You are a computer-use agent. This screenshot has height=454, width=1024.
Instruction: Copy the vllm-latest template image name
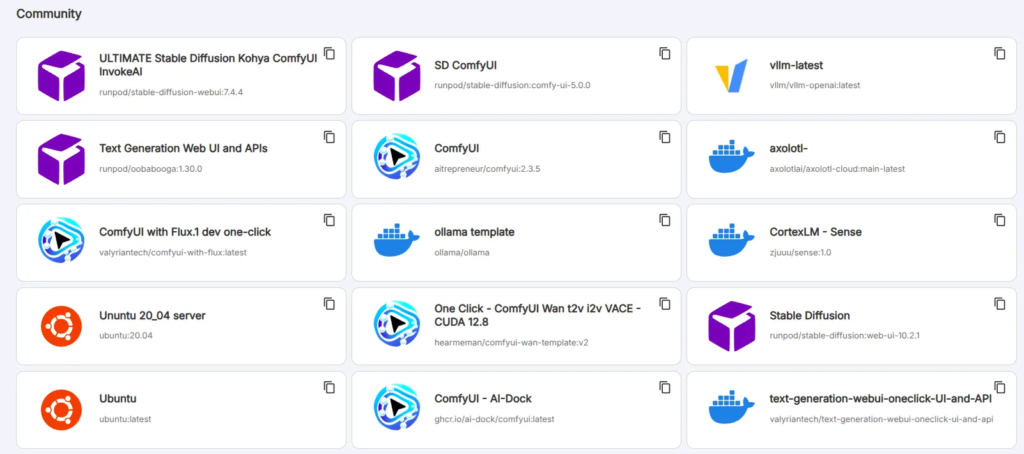coord(999,53)
